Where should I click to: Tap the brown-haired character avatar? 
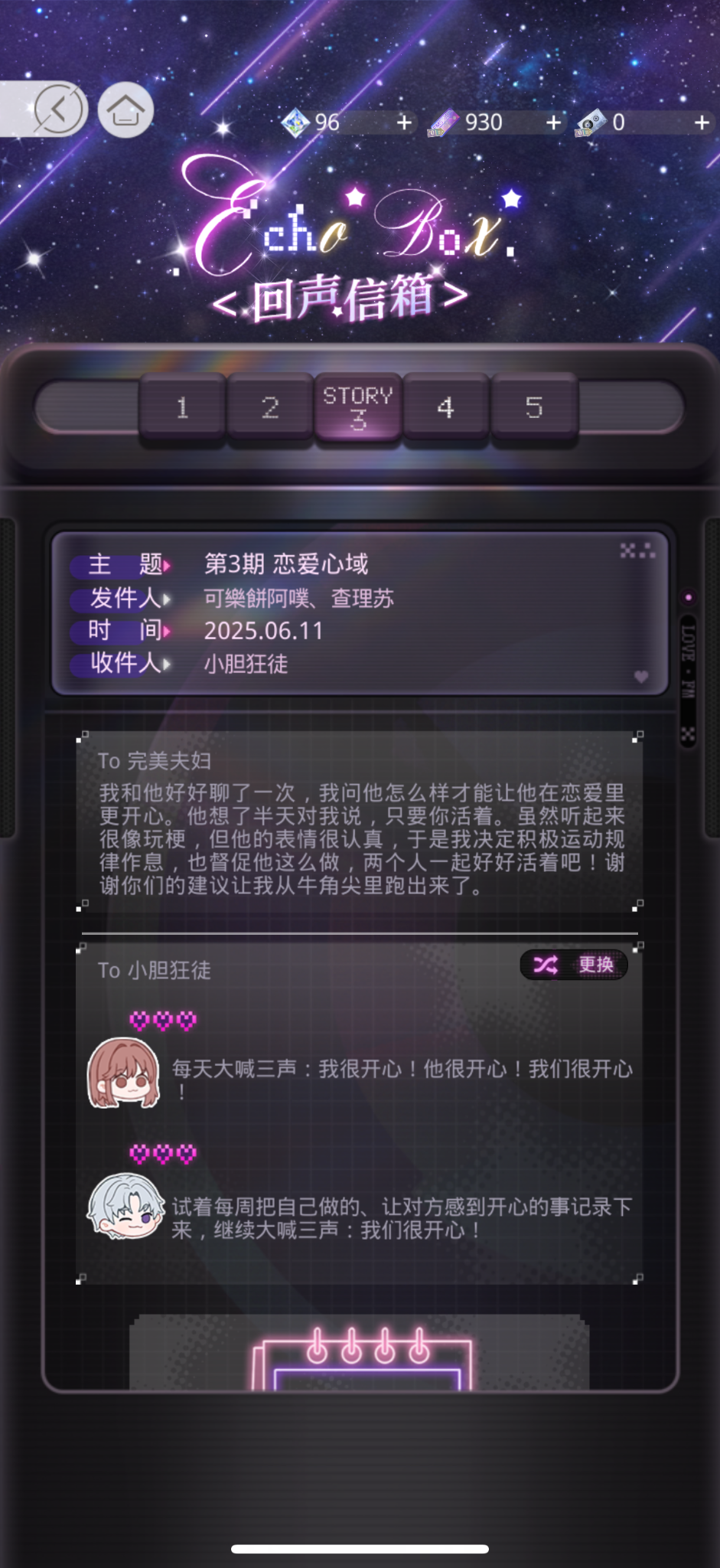pyautogui.click(x=123, y=1073)
